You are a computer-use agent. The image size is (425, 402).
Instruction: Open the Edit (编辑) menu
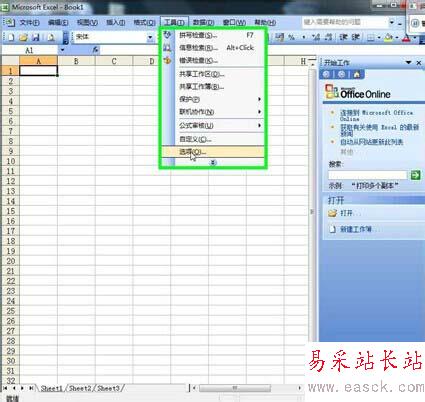point(58,22)
